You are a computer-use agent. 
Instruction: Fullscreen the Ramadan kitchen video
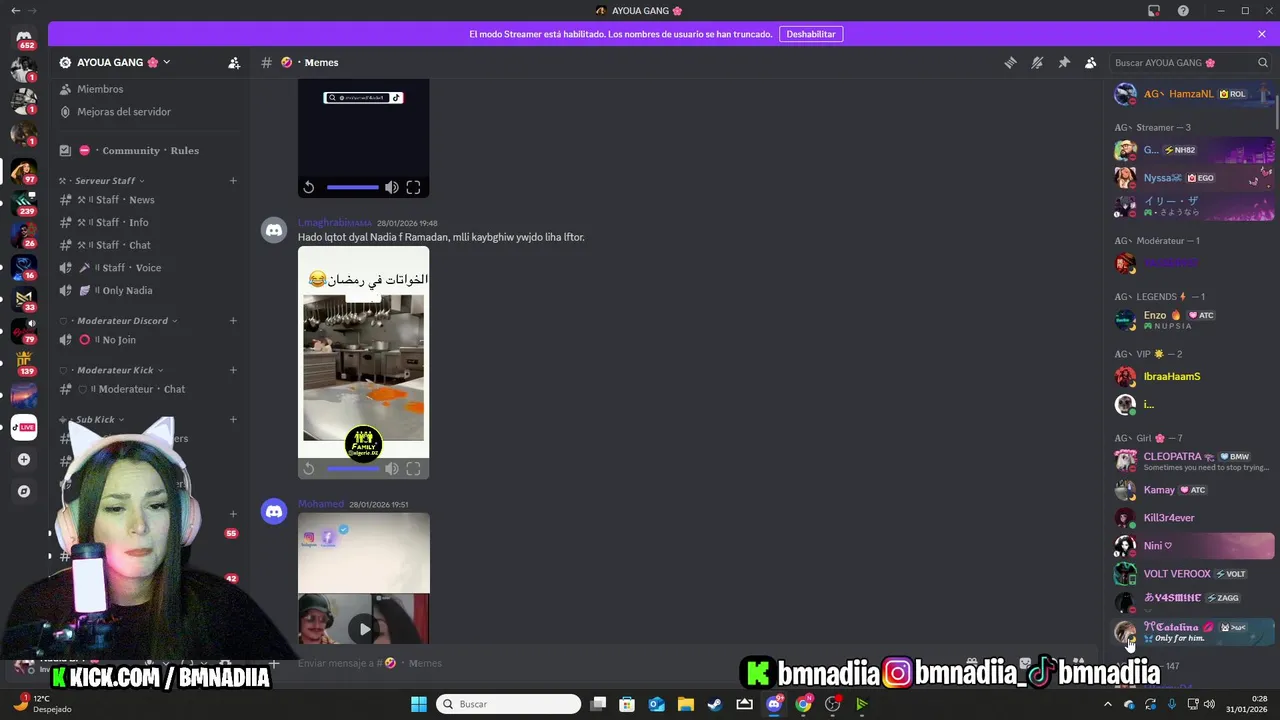click(413, 468)
